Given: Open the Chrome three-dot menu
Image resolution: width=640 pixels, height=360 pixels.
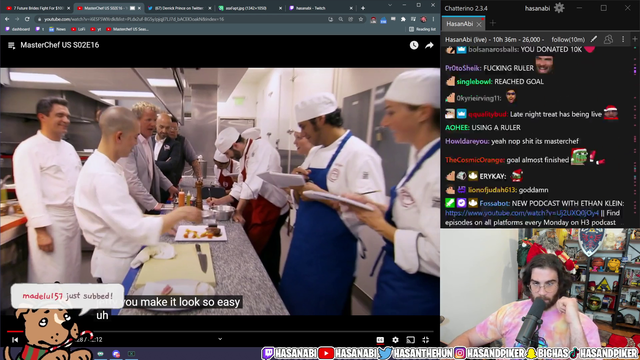Looking at the screenshot, I should pos(433,19).
